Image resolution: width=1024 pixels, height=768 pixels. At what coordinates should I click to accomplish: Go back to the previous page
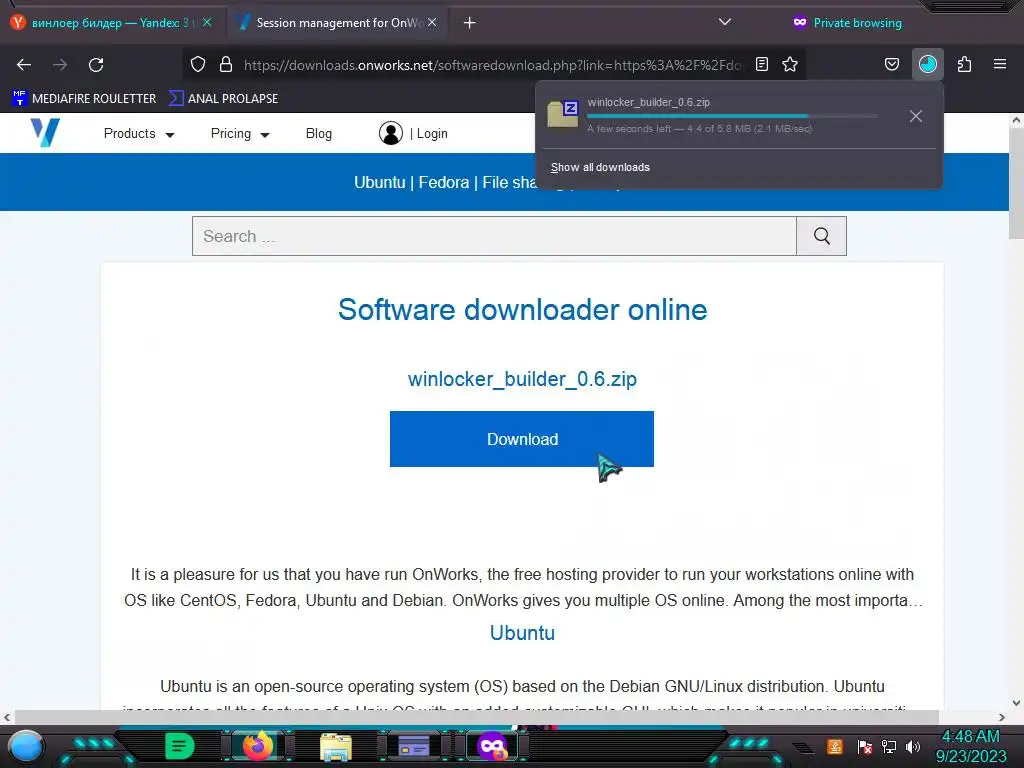tap(24, 65)
